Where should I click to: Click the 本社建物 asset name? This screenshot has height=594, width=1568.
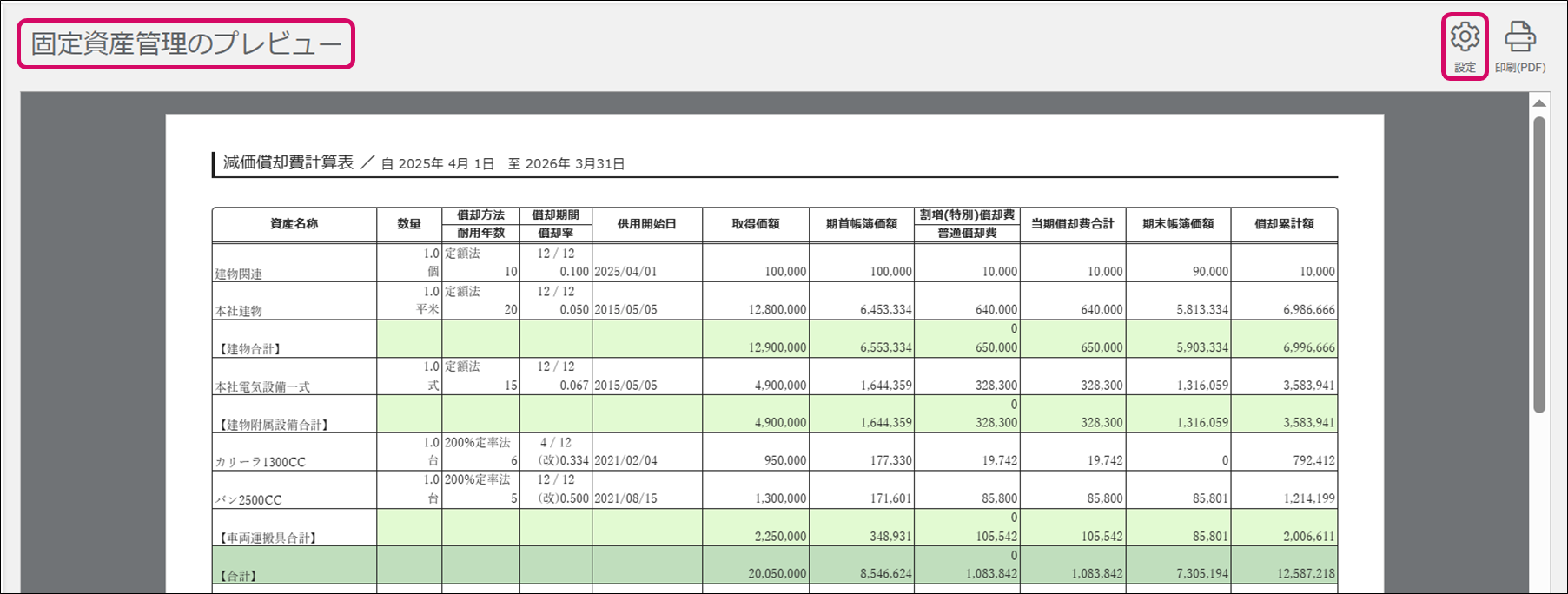point(239,311)
